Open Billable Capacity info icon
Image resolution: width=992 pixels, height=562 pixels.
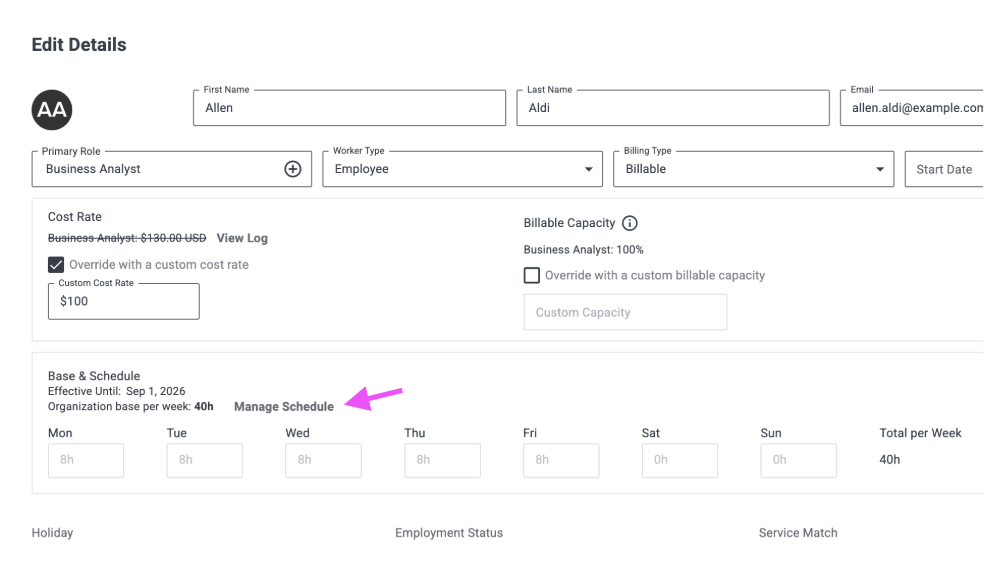pos(629,223)
